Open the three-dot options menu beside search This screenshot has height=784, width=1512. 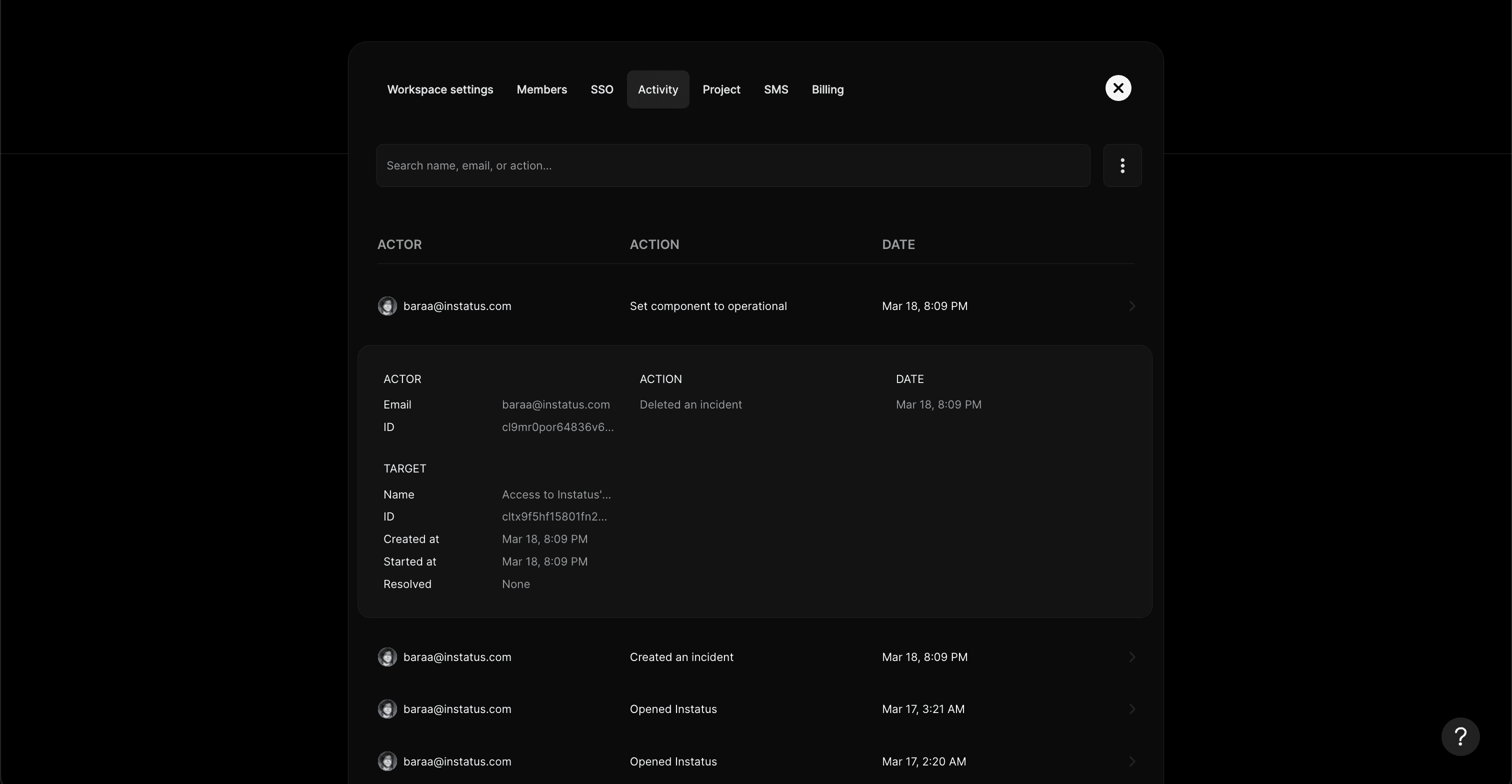tap(1122, 165)
